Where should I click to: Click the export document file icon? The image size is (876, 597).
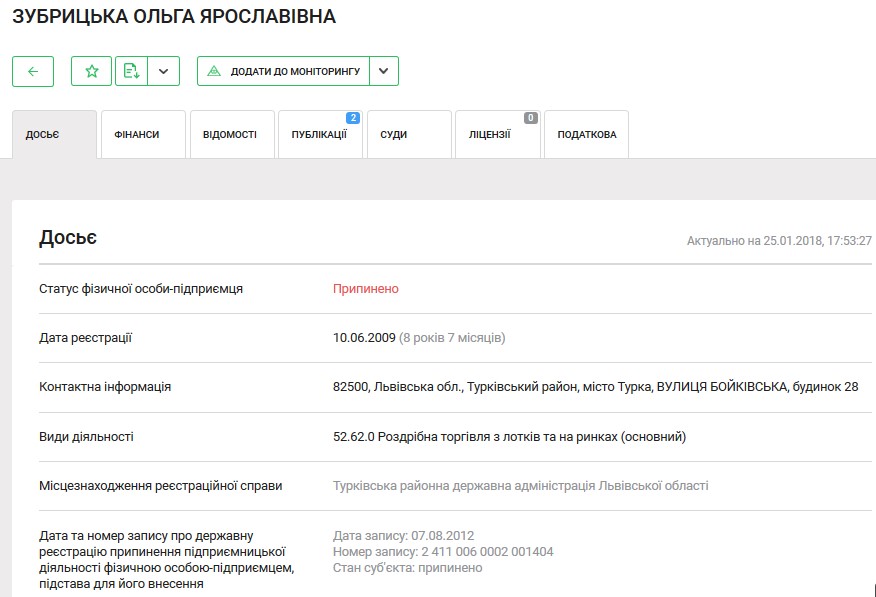(x=131, y=71)
